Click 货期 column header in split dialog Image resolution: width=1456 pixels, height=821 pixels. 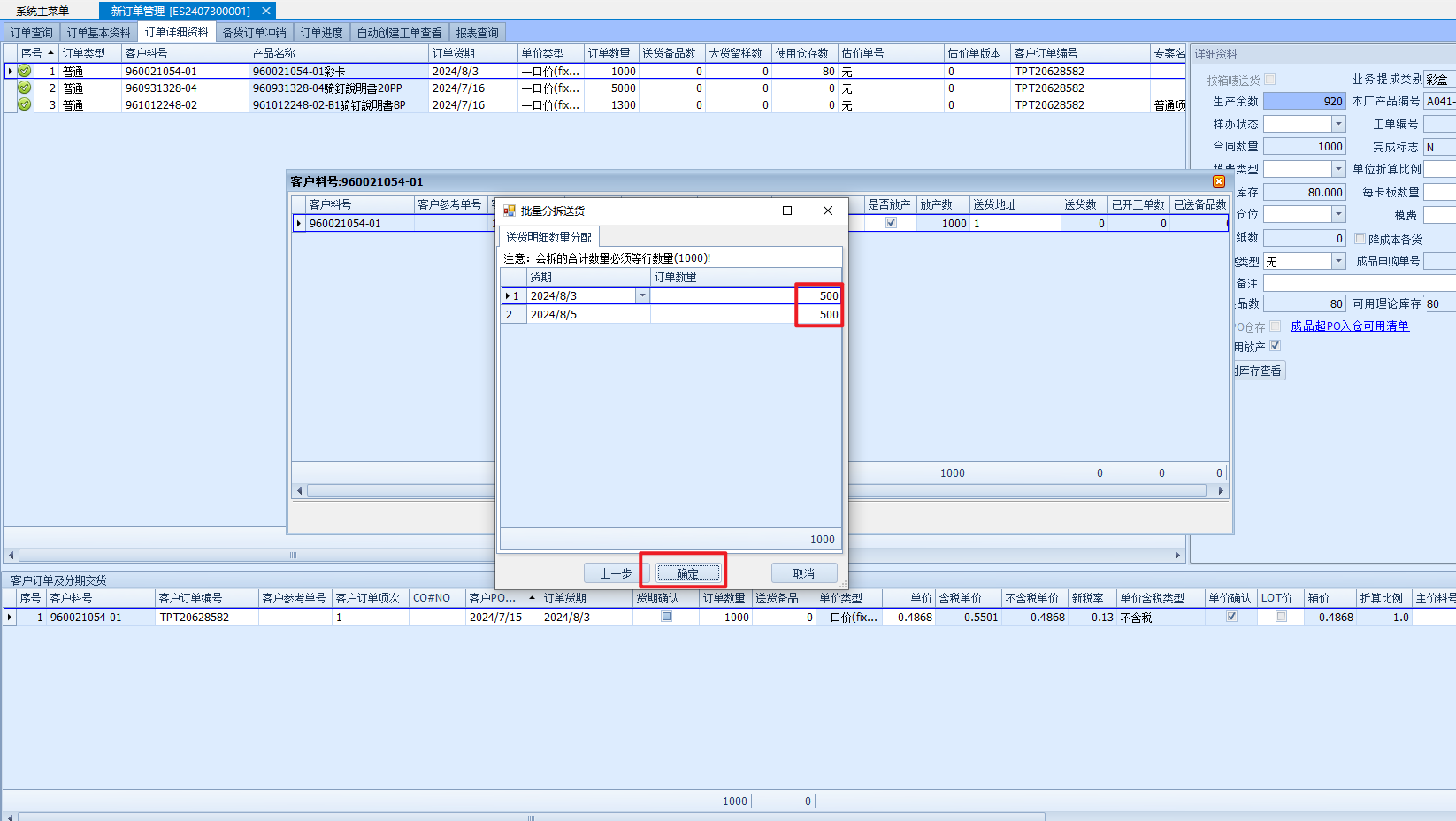588,277
